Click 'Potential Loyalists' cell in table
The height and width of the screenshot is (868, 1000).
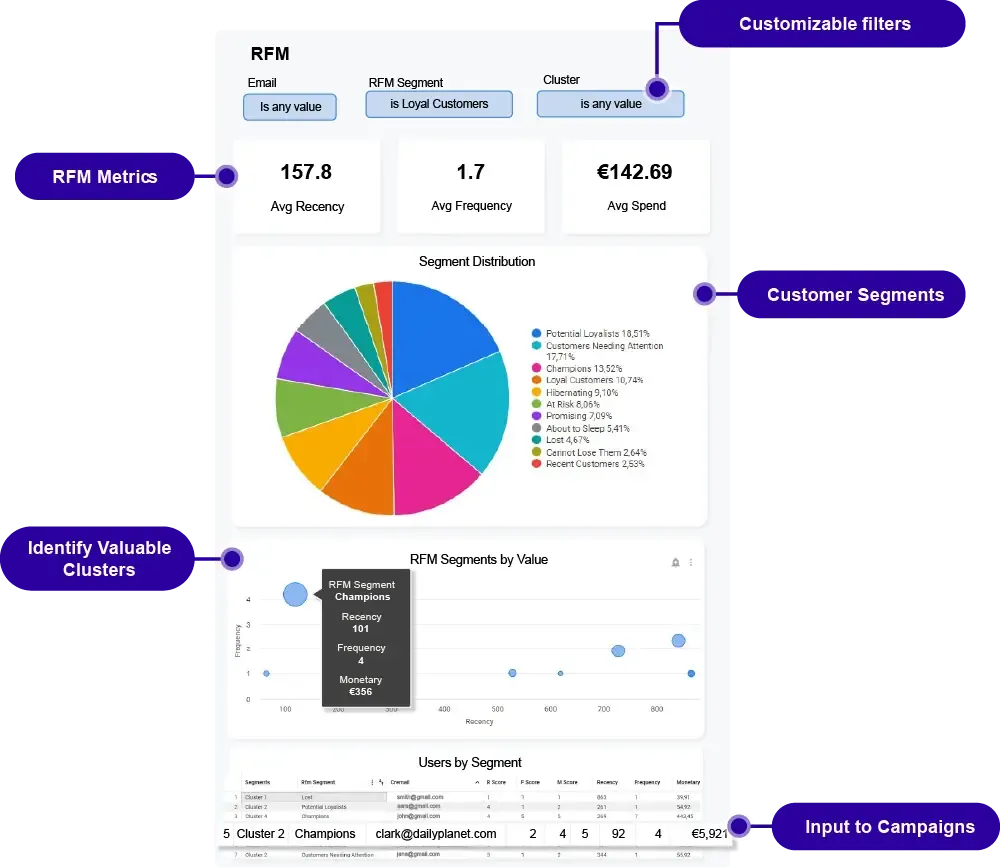point(324,807)
